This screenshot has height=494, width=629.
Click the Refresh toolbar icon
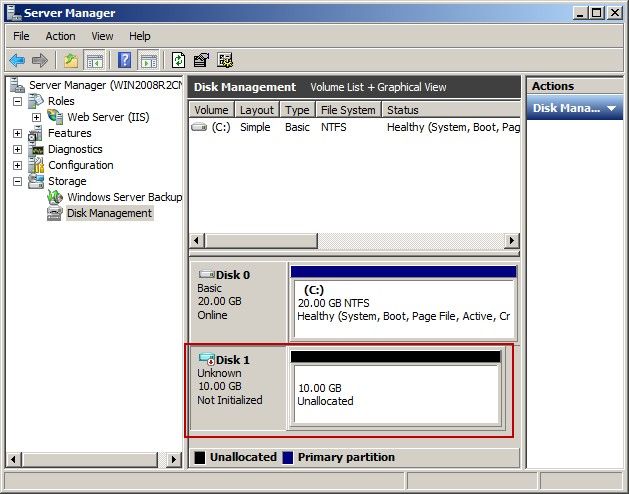178,61
